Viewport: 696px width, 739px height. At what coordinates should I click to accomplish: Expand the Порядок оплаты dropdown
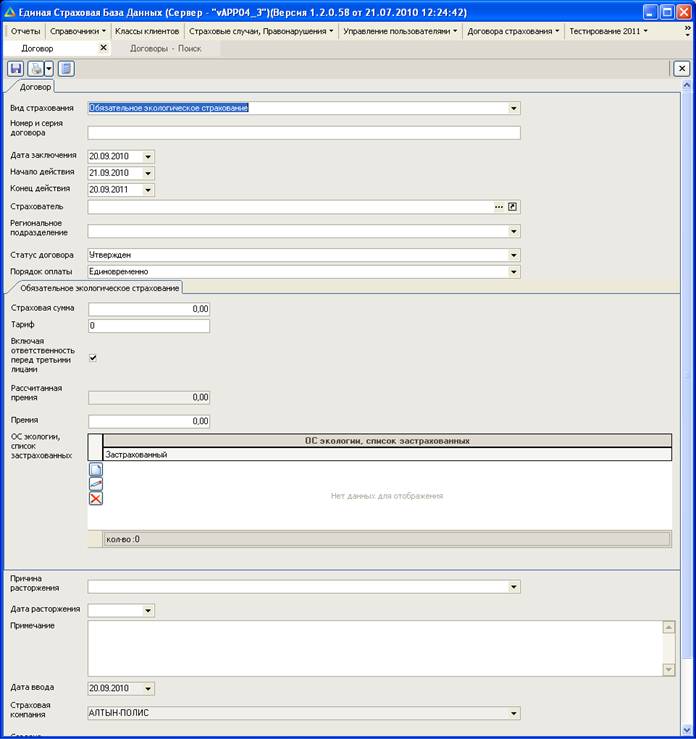pyautogui.click(x=514, y=271)
